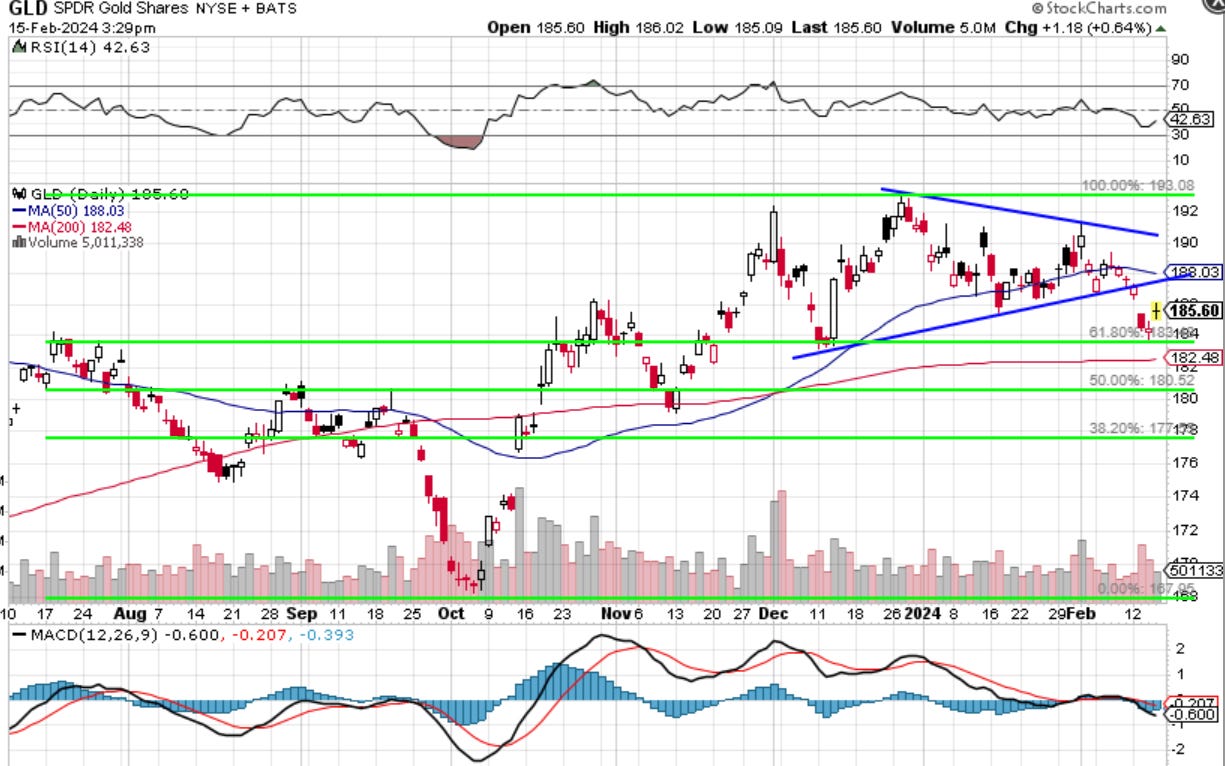Viewport: 1225px width, 766px height.
Task: Click the 'Sep' label on the date axis
Action: tap(301, 613)
